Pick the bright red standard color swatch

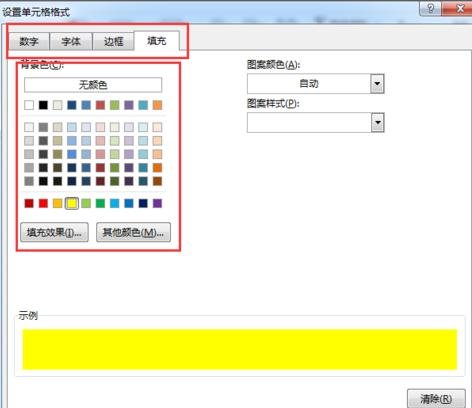[x=43, y=203]
